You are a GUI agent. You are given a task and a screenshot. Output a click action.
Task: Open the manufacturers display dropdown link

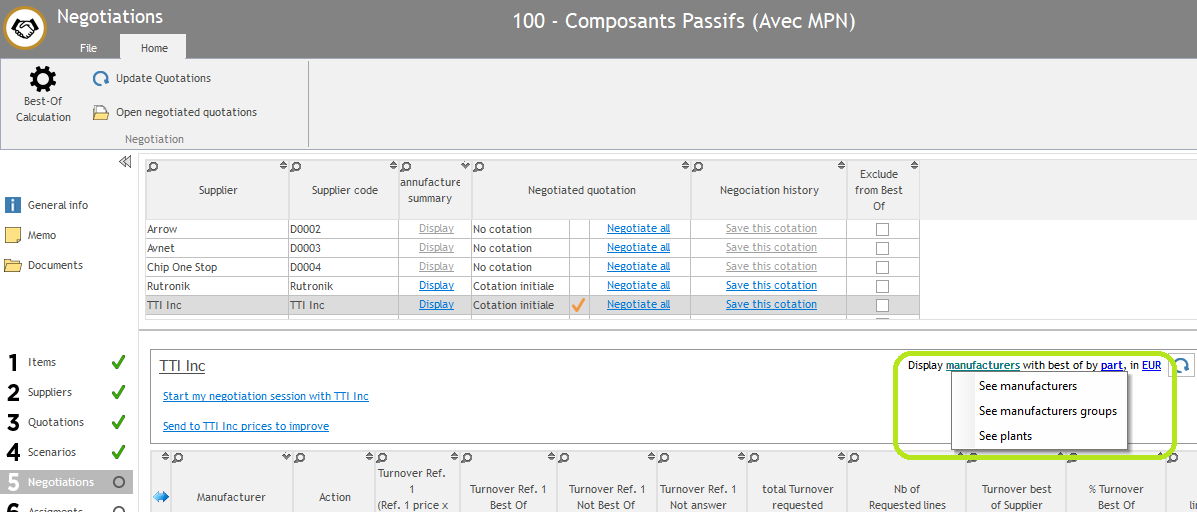(983, 365)
